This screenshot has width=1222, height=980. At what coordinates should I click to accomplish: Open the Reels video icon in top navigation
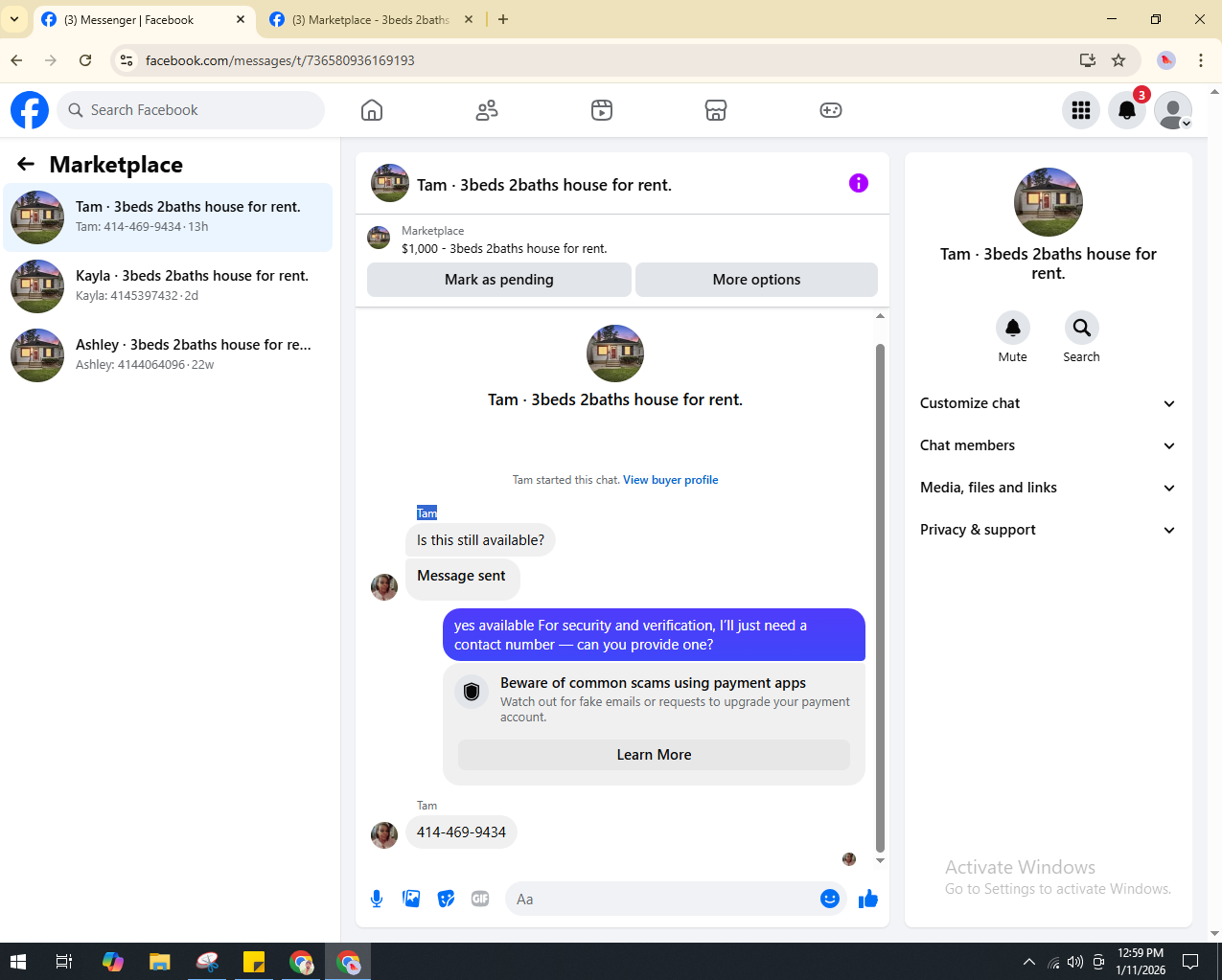click(601, 110)
